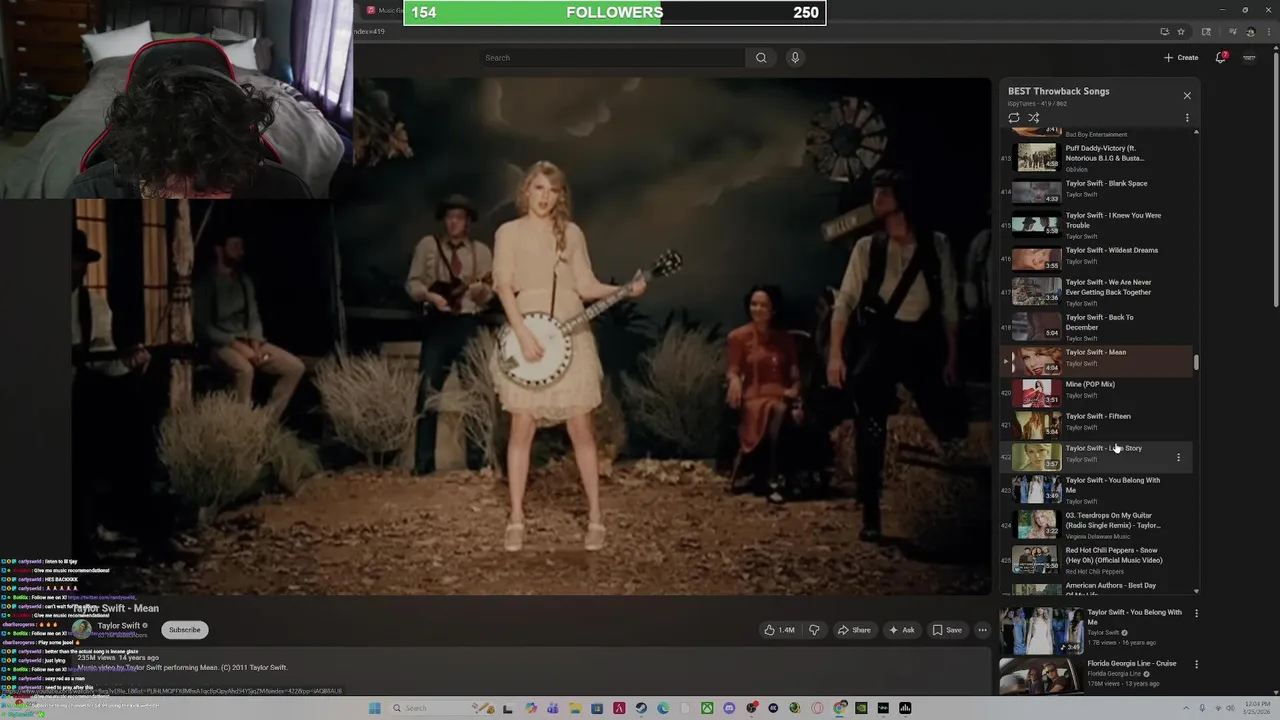
Task: Open options menu for Love Story row
Action: 1178,457
